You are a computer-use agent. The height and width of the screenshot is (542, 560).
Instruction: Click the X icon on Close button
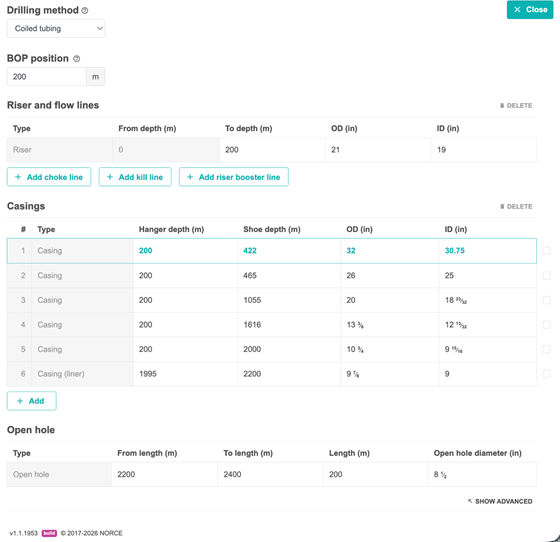517,10
